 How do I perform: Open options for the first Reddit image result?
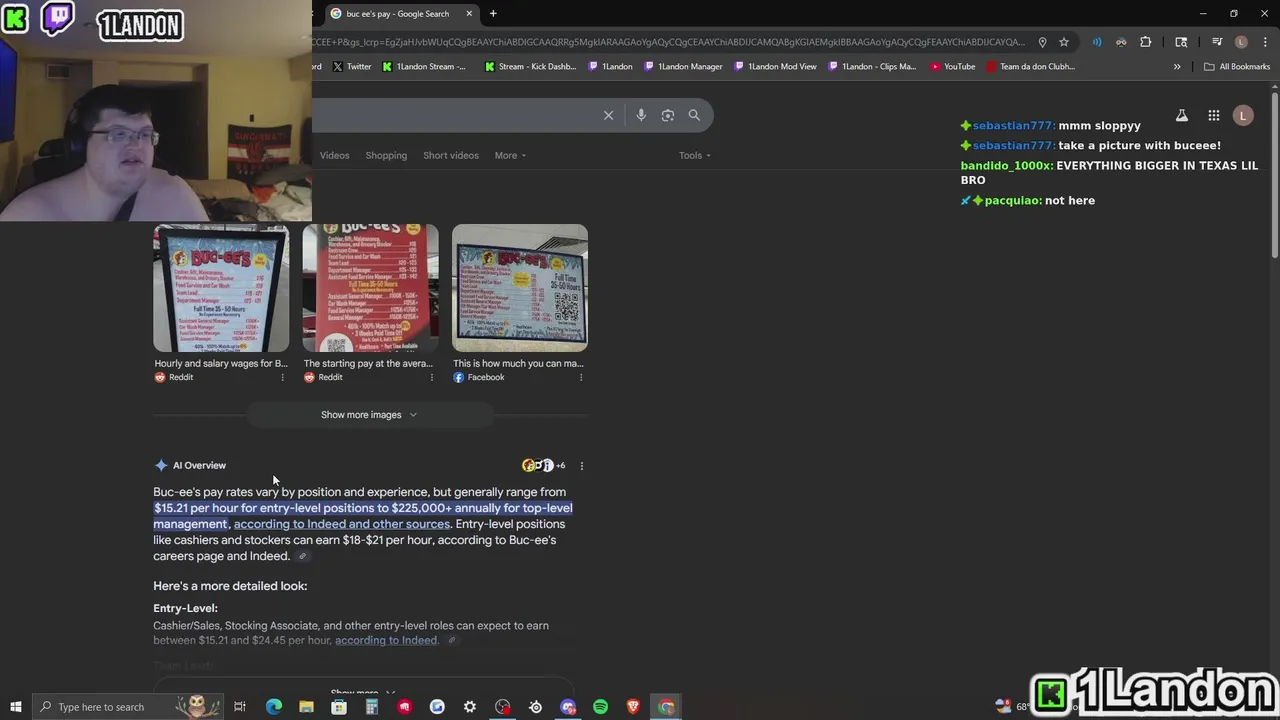(282, 377)
